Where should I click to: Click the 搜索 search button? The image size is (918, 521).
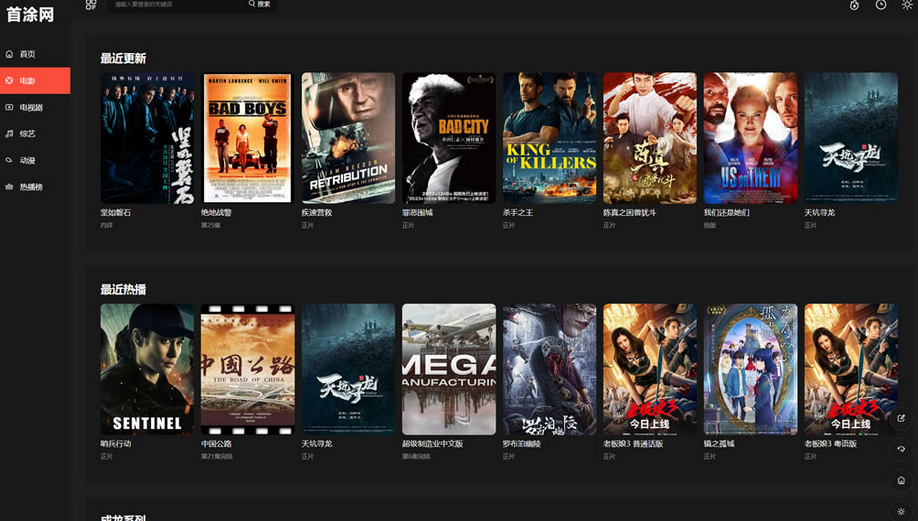(259, 4)
